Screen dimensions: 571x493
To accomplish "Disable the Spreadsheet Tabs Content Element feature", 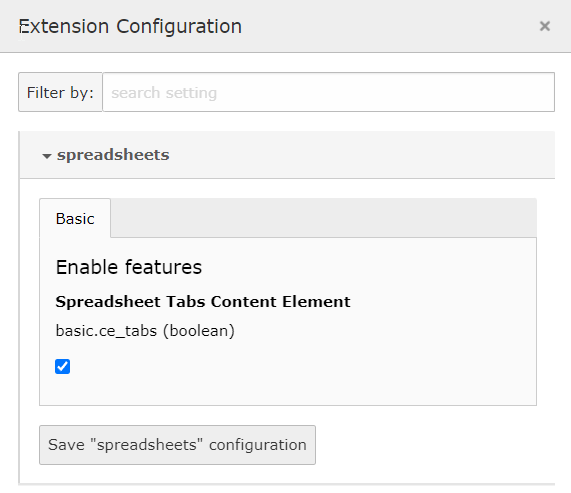I will click(x=63, y=366).
